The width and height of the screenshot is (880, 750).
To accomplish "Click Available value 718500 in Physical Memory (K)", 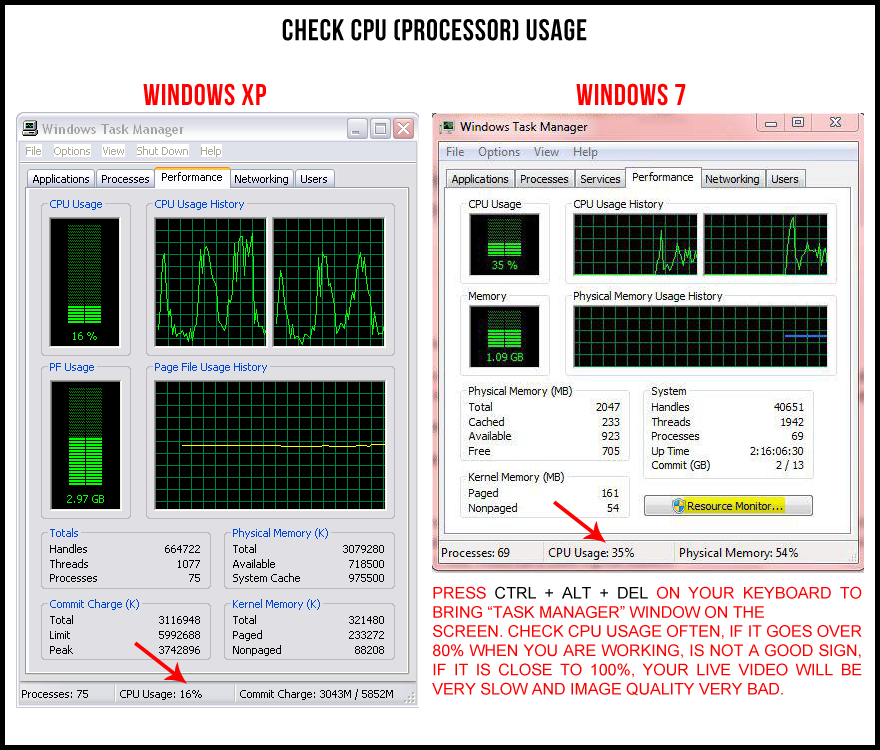I will click(x=366, y=564).
